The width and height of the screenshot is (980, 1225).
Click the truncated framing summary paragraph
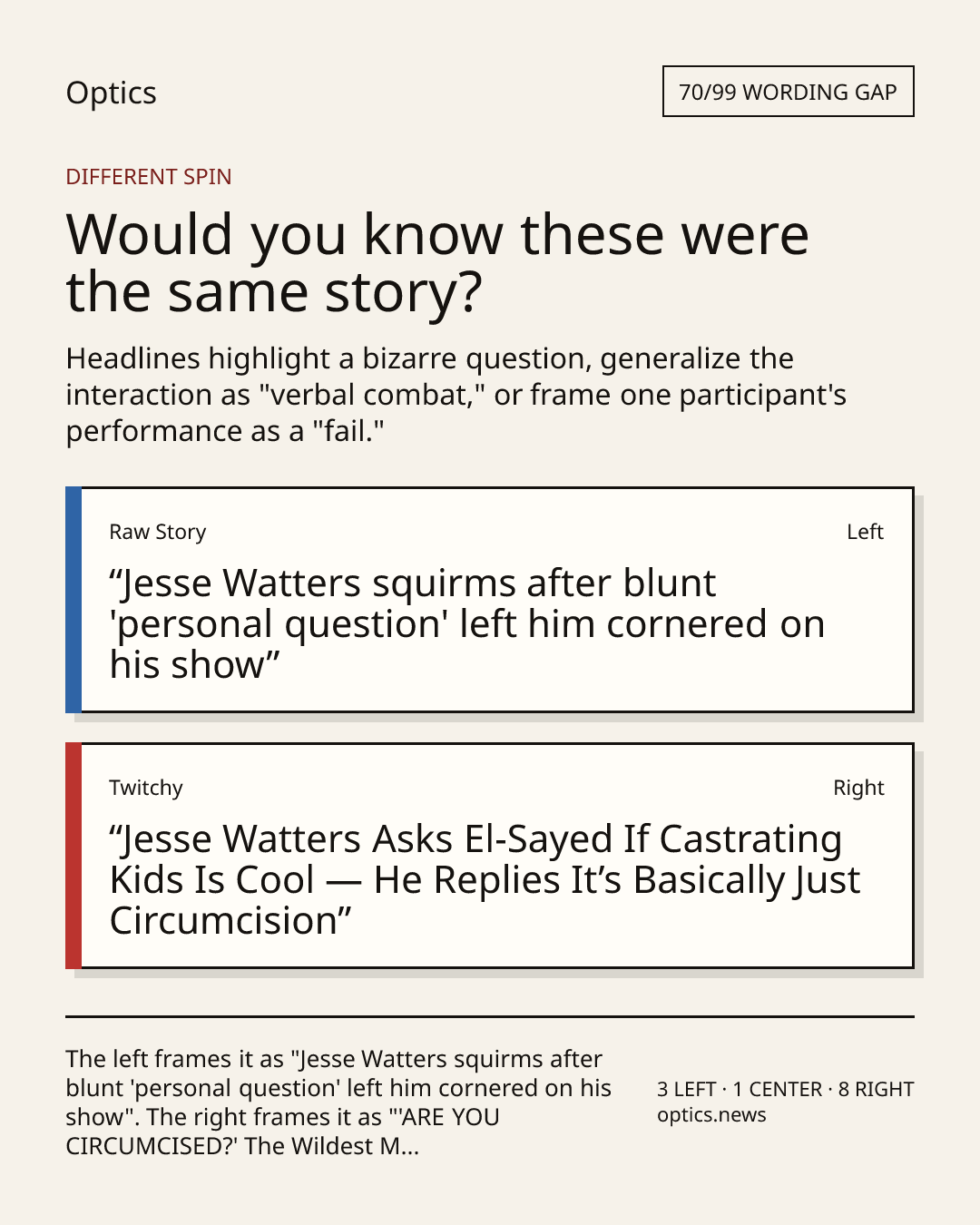pos(338,1102)
